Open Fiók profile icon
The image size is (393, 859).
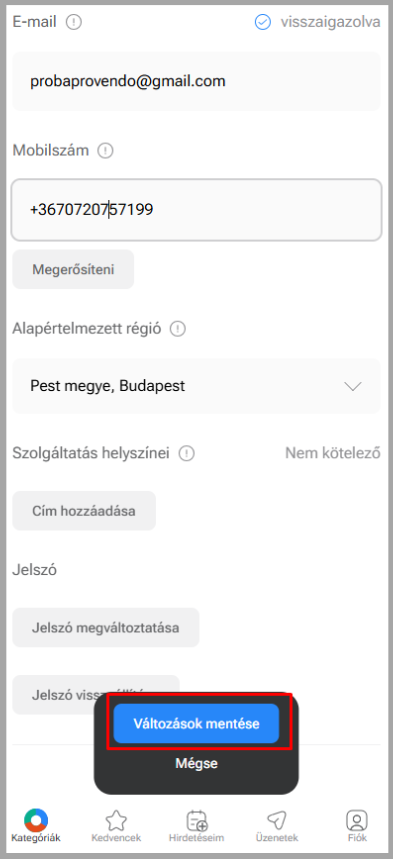click(357, 826)
